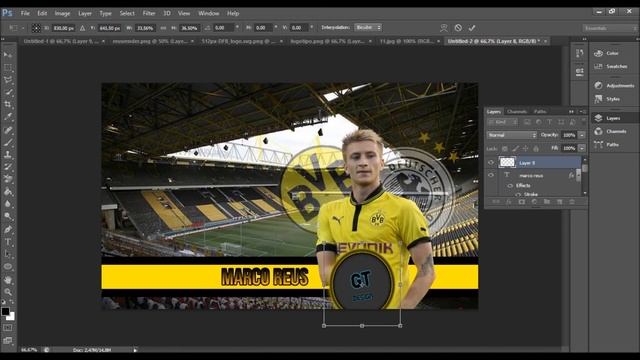This screenshot has width=640, height=360.
Task: Select the Path Selection tool
Action: [x=8, y=254]
